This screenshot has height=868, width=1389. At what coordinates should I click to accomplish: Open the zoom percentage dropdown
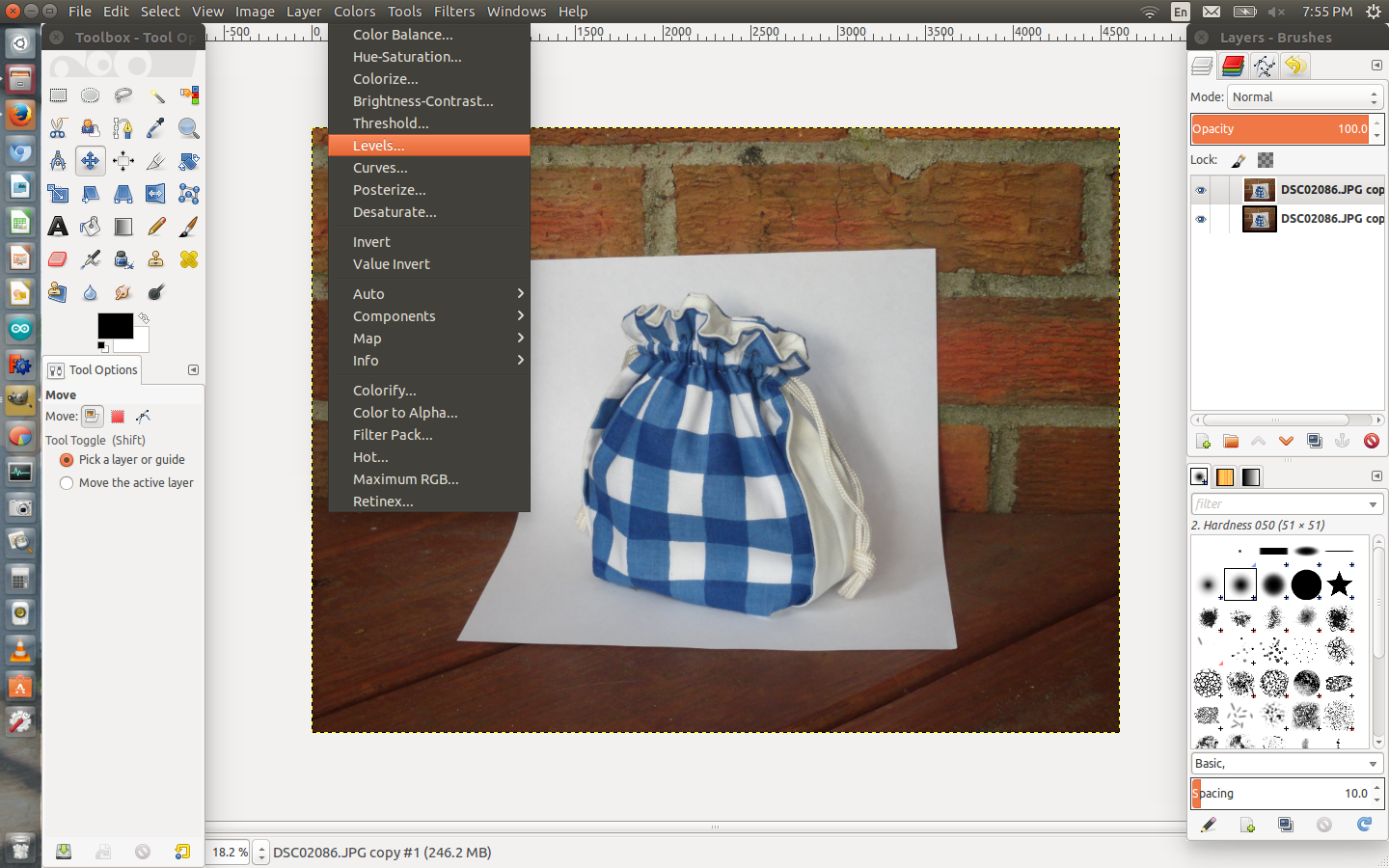[x=261, y=853]
